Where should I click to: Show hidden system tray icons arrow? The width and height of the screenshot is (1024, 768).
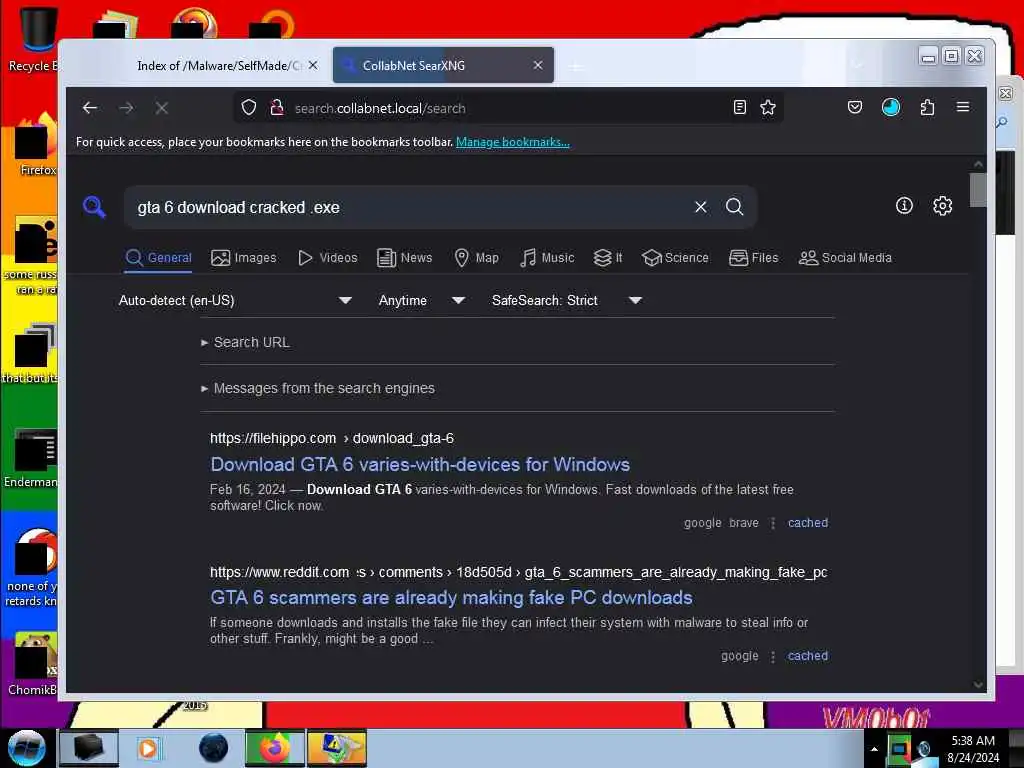tap(874, 748)
